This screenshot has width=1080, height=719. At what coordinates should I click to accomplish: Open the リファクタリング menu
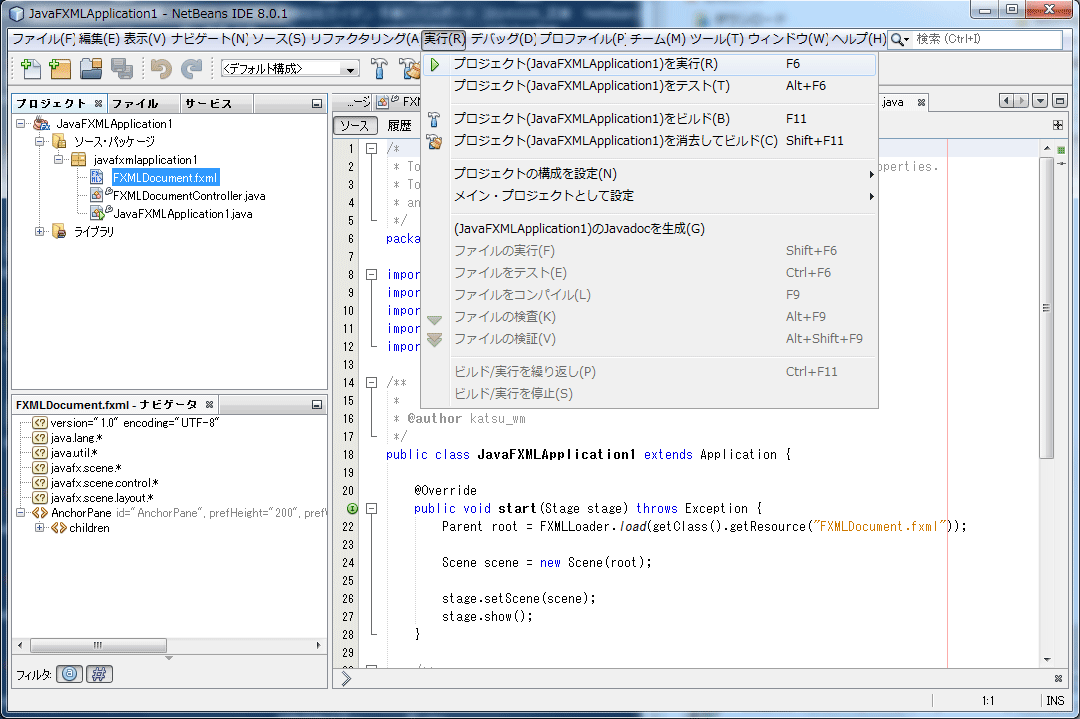click(x=364, y=39)
